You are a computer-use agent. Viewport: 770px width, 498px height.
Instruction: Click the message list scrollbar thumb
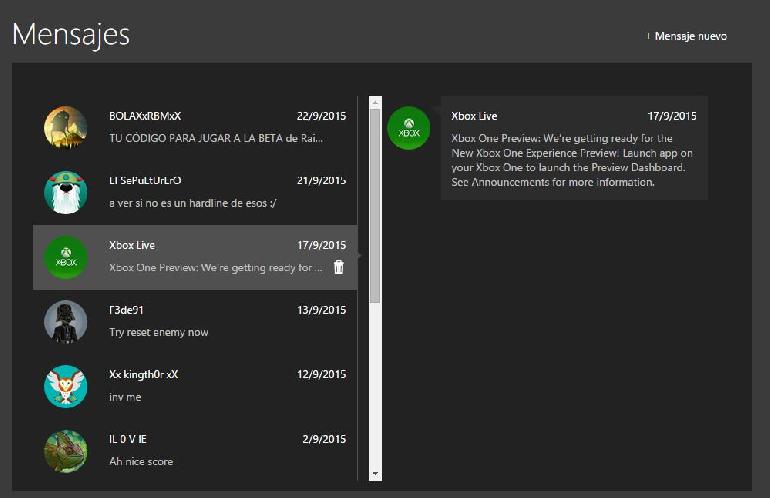point(375,206)
